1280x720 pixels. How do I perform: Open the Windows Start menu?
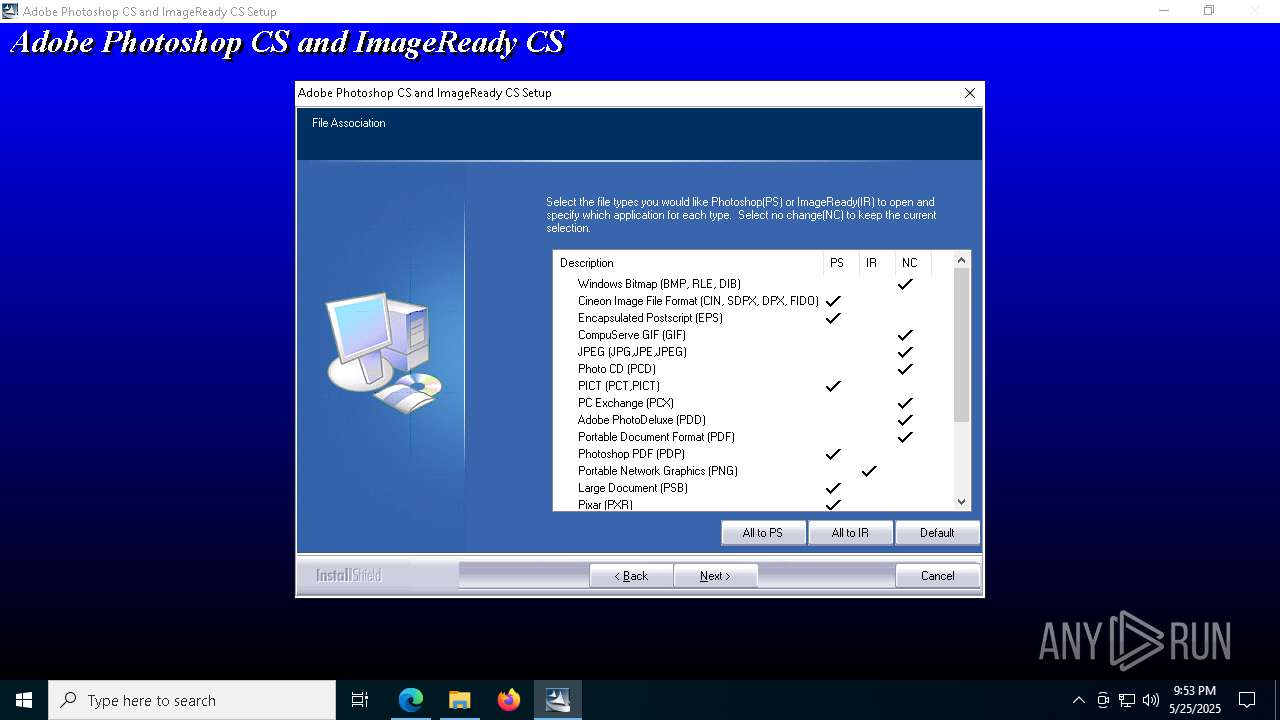(24, 700)
